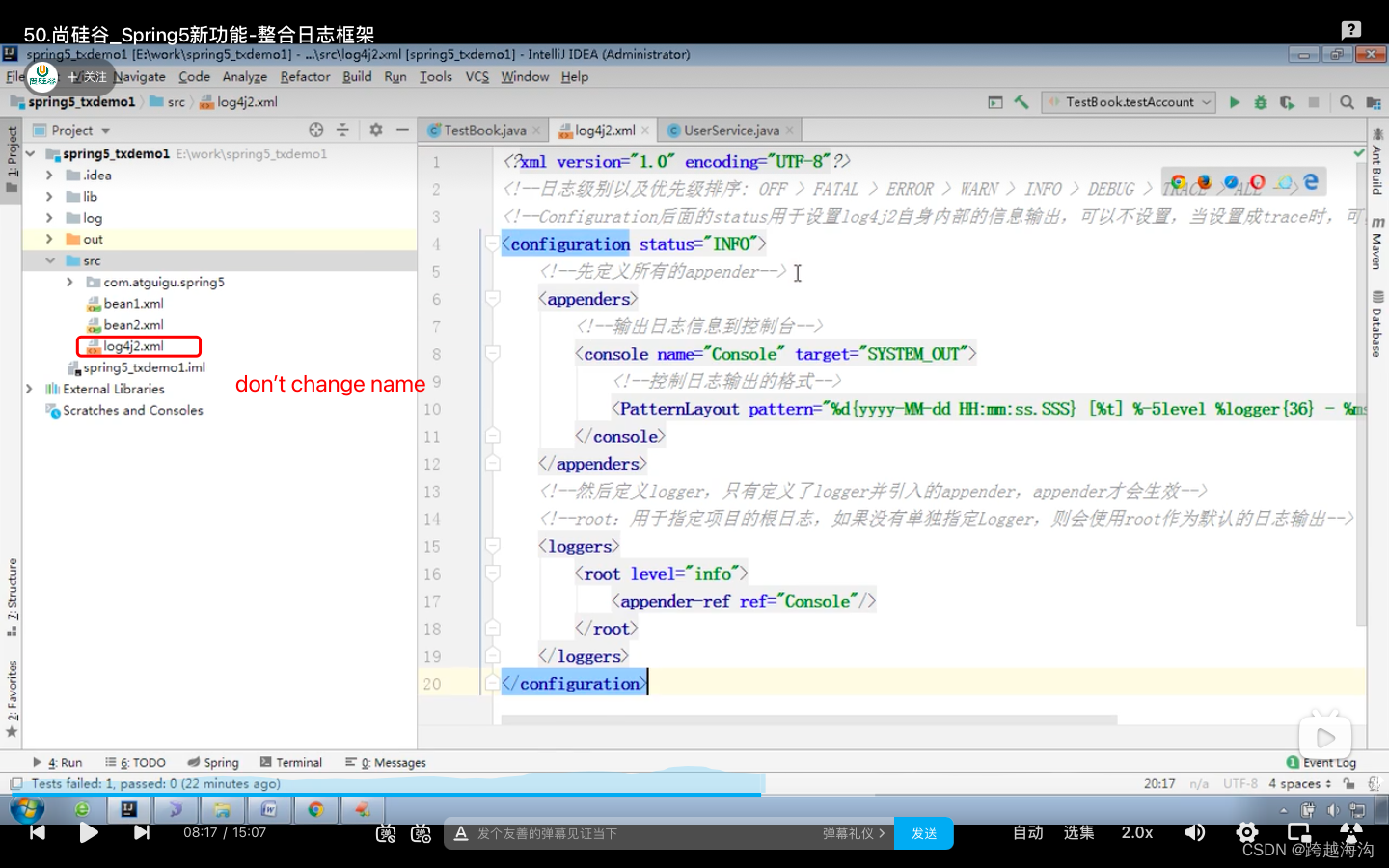The image size is (1389, 868).
Task: Open Project Structure folder icon in toolbar
Action: coord(1374,102)
